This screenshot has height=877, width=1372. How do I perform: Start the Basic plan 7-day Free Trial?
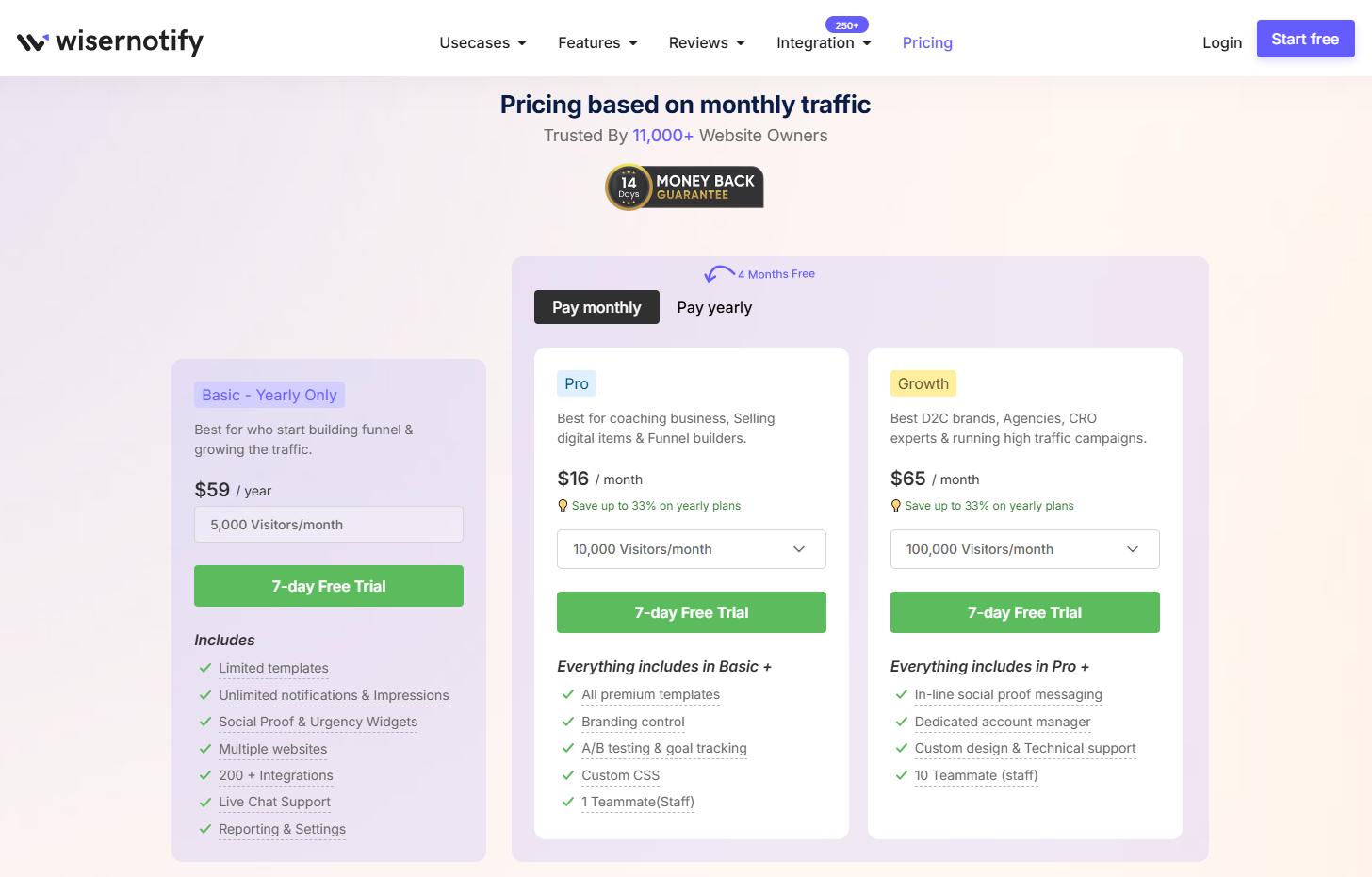(x=328, y=585)
